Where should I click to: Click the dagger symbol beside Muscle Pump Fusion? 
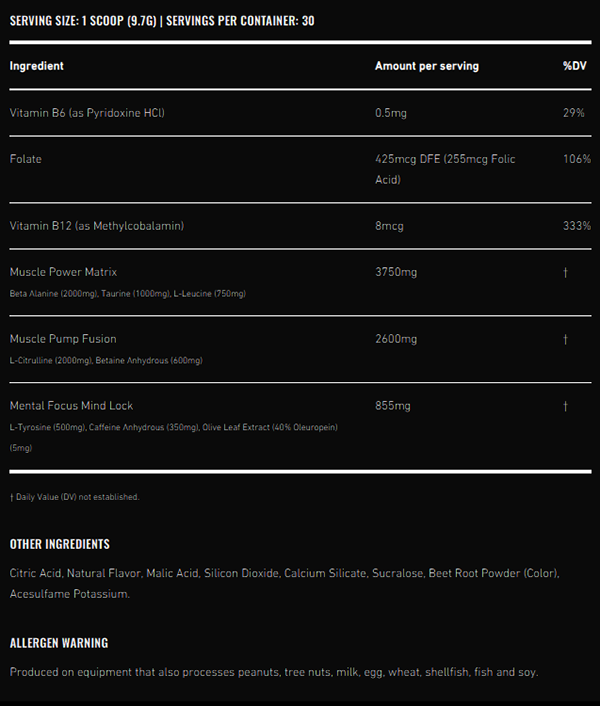(x=565, y=339)
